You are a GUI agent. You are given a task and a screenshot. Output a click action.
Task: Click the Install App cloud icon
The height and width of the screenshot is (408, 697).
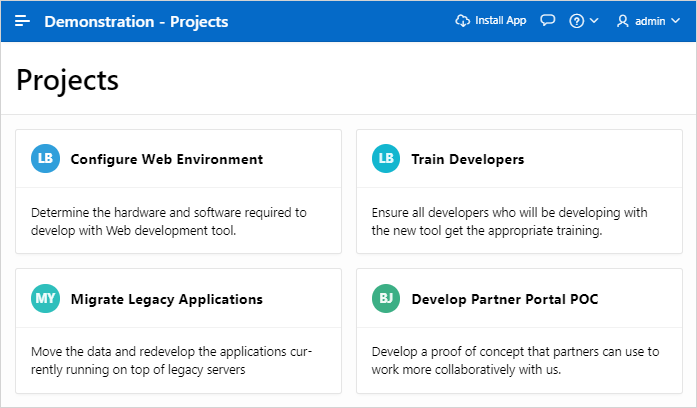pos(462,21)
